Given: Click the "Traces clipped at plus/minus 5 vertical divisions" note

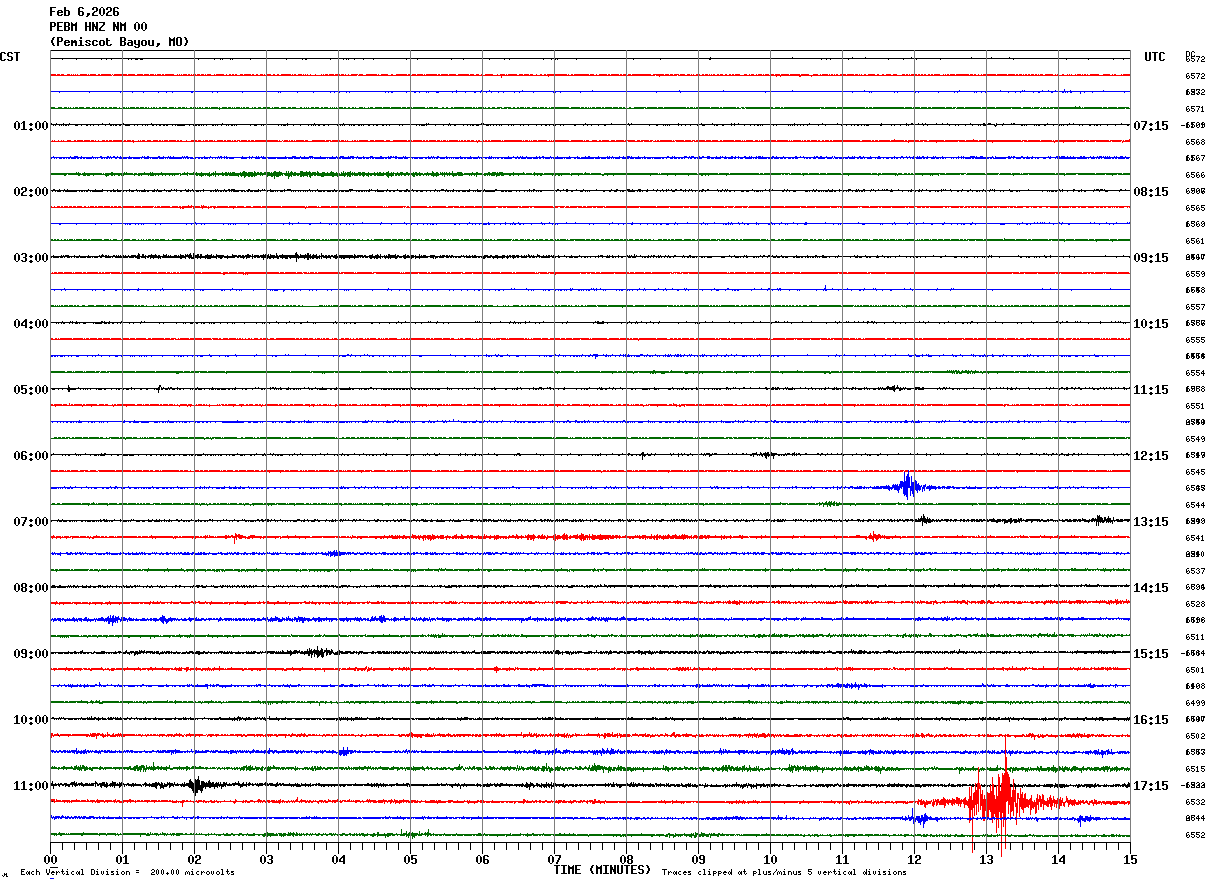Looking at the screenshot, I should [x=784, y=873].
